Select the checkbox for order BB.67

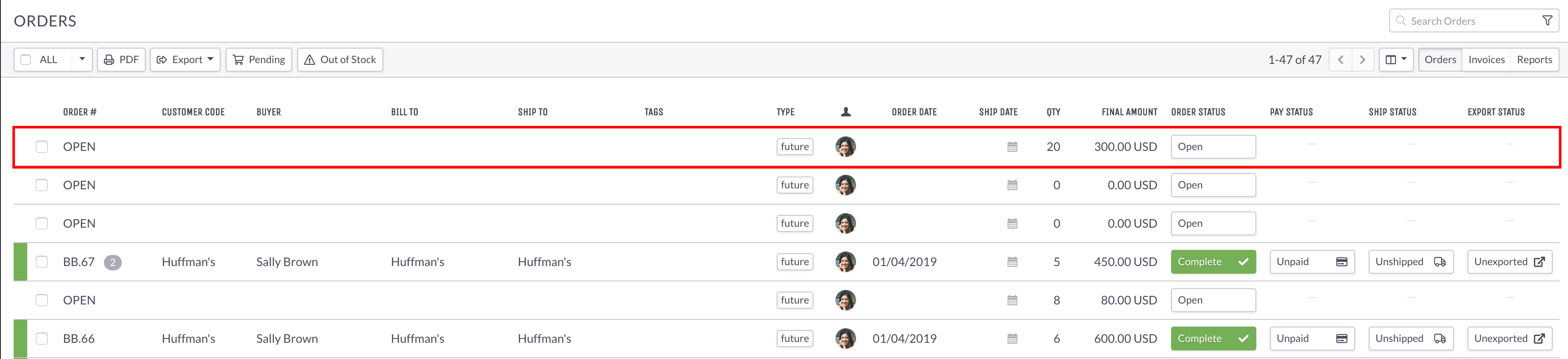(41, 262)
